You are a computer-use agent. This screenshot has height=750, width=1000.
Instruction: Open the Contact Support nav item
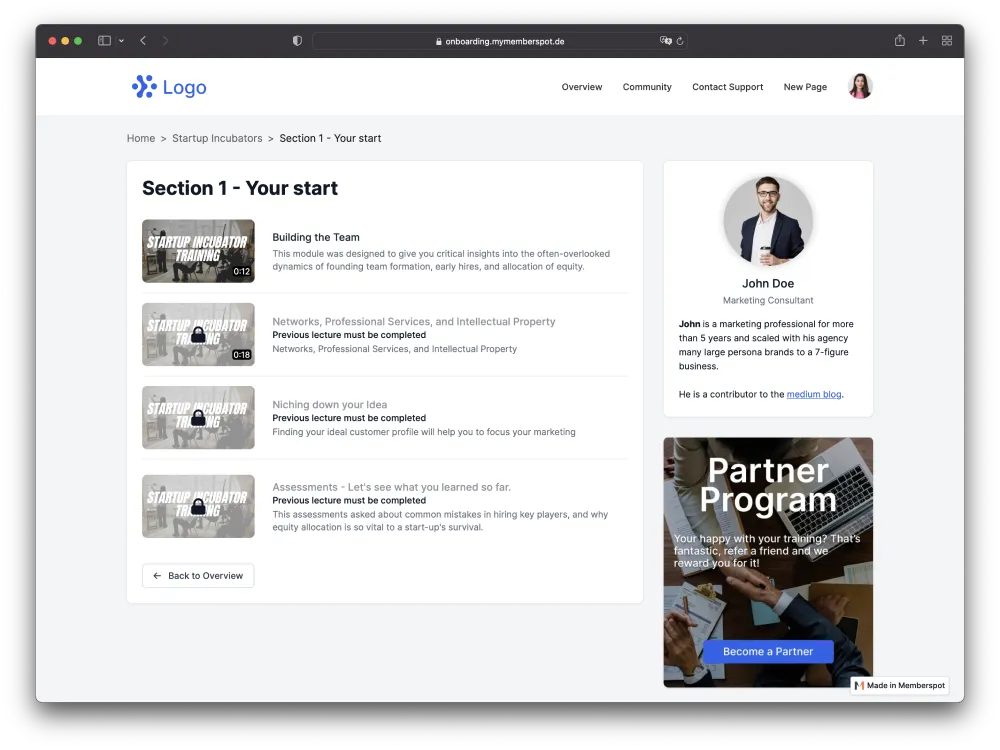[x=727, y=87]
